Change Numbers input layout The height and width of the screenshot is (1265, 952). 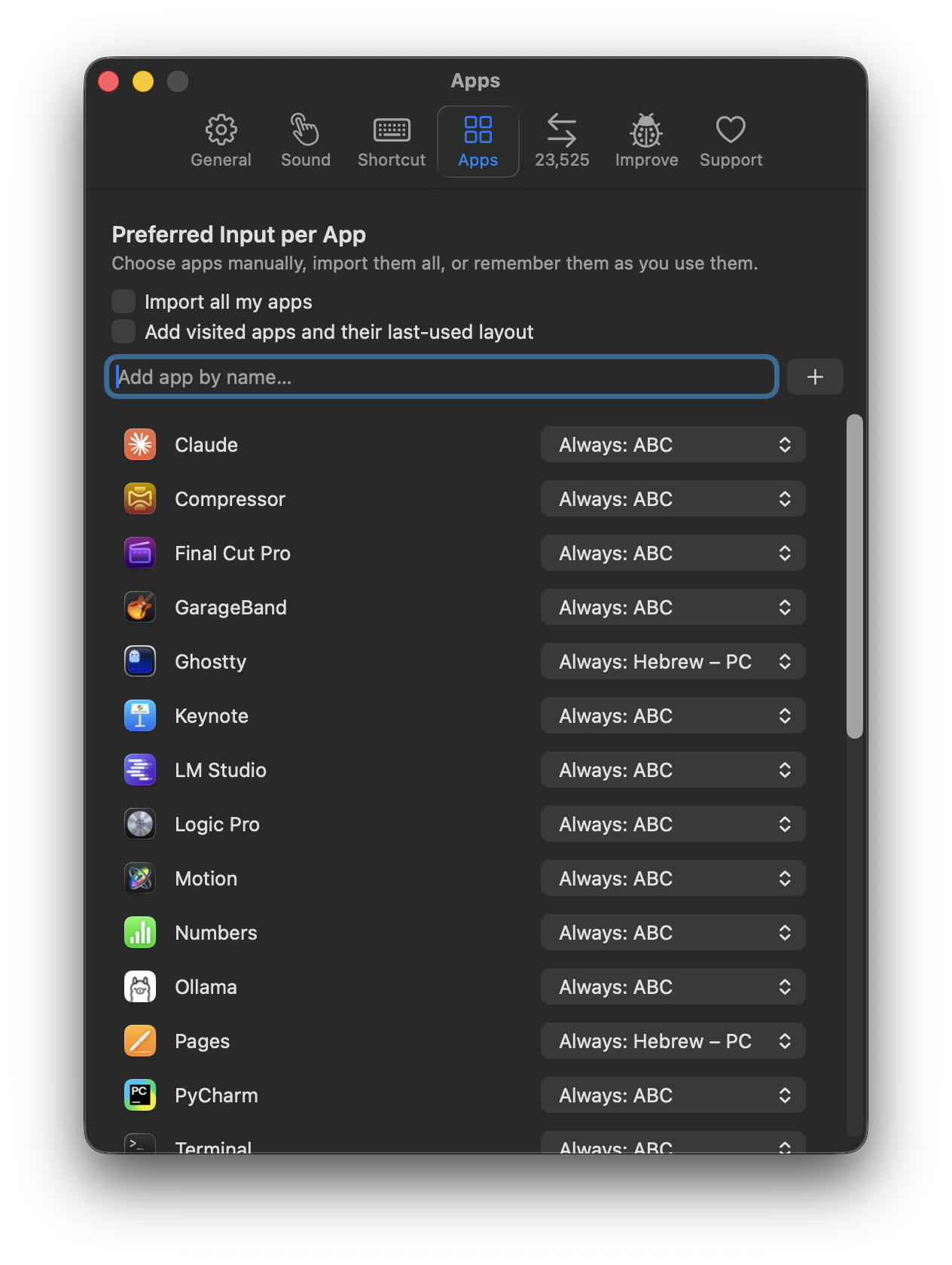click(x=673, y=933)
